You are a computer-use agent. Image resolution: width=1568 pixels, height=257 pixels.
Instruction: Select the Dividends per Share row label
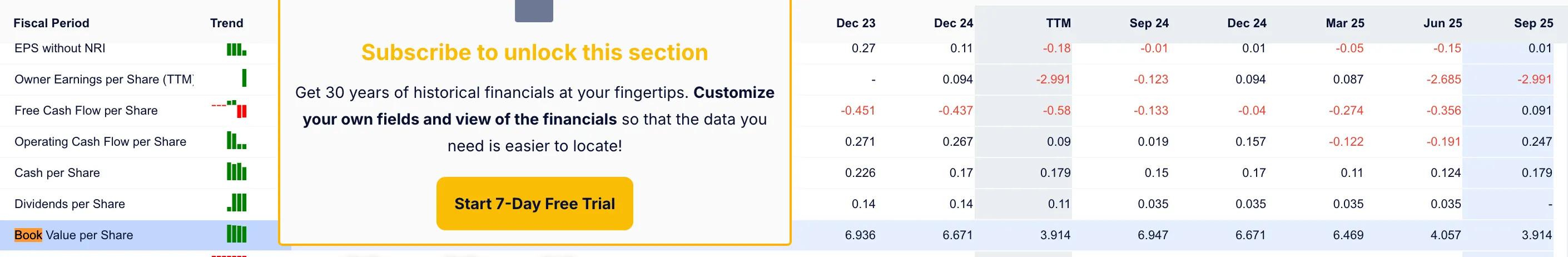coord(70,204)
